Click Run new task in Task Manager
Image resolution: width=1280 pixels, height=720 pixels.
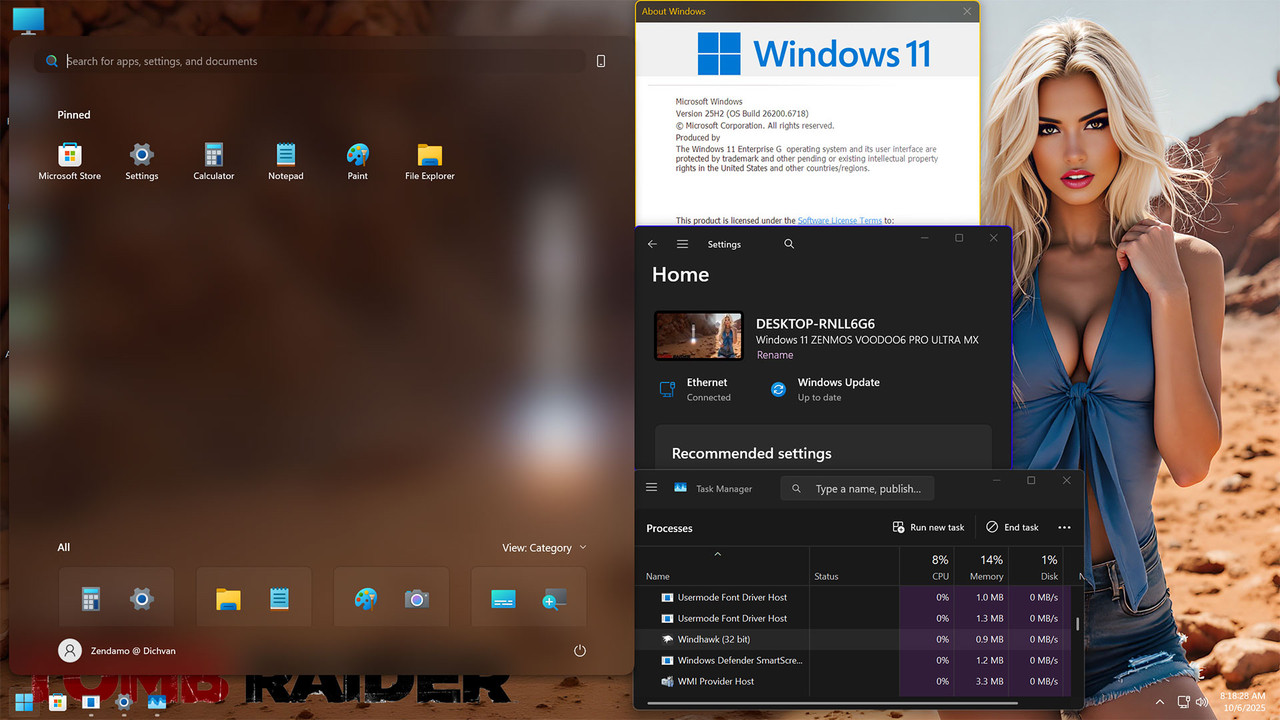[928, 527]
